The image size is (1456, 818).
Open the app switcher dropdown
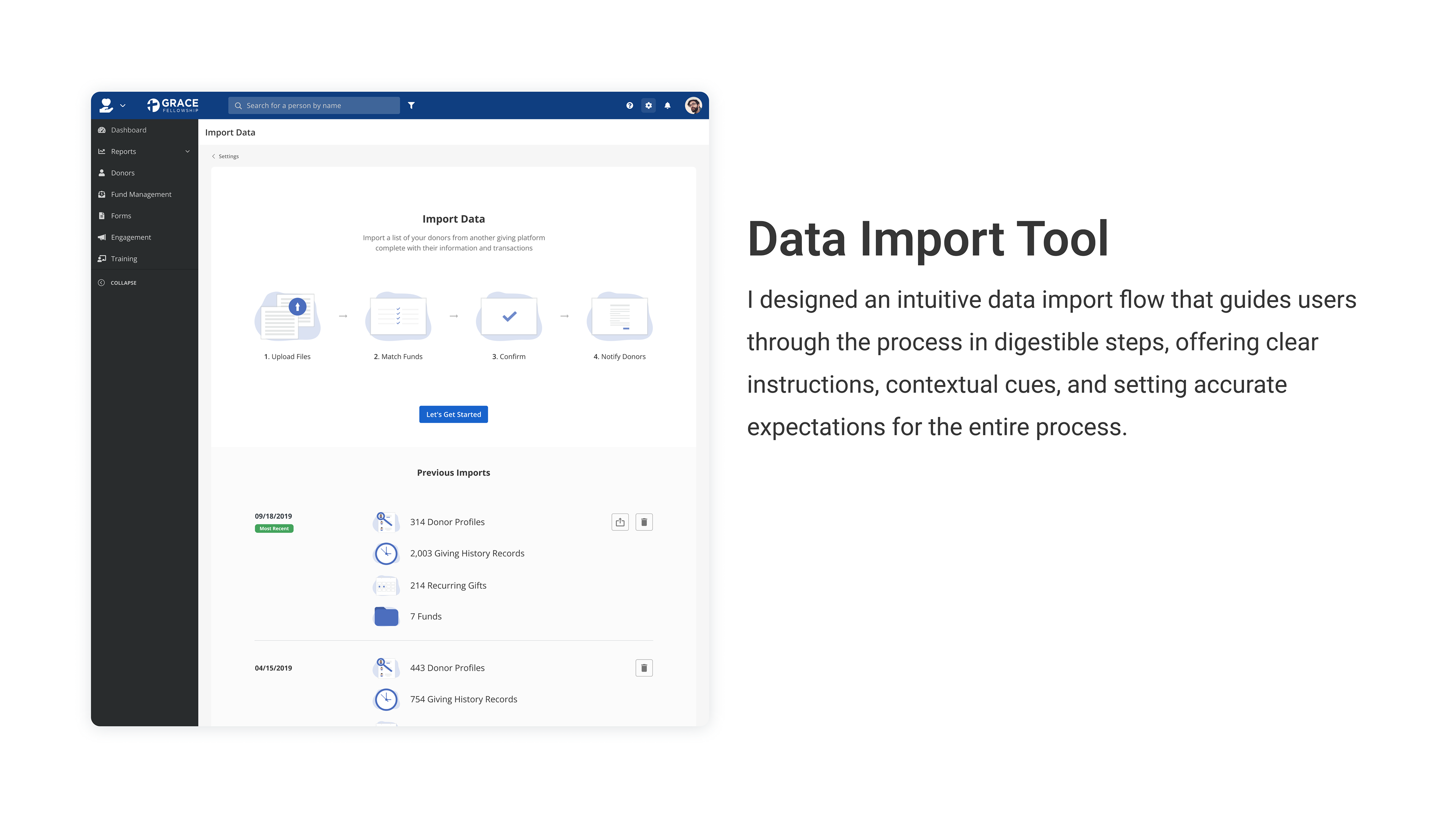[113, 105]
